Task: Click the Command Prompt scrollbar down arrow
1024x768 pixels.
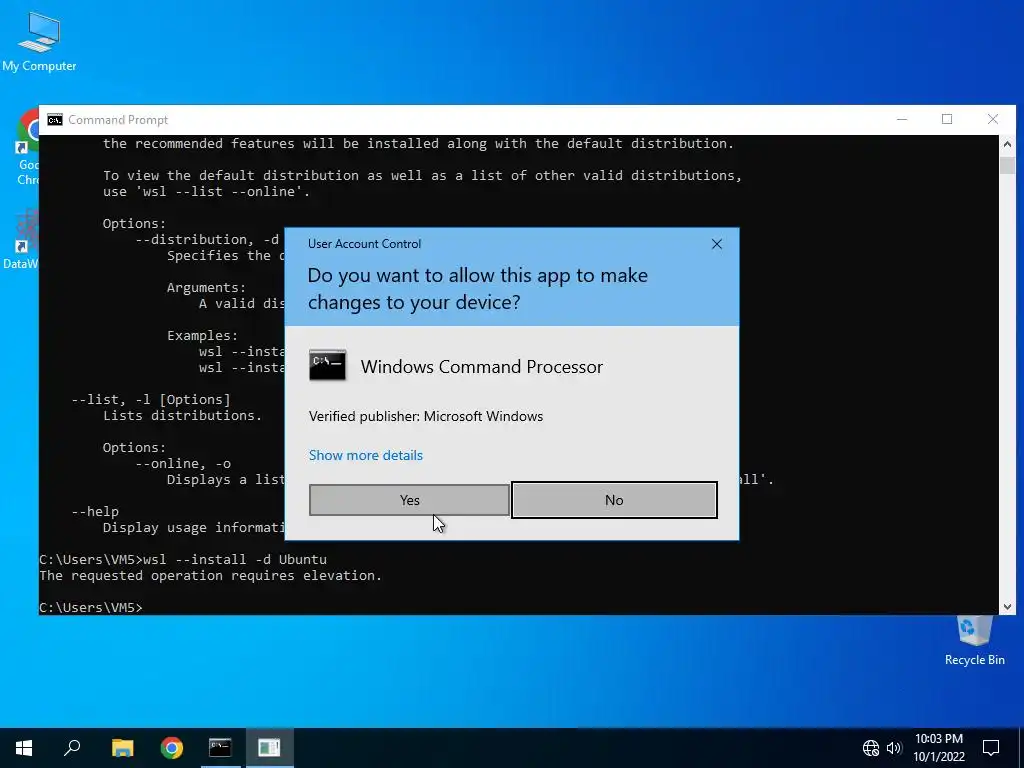Action: point(1007,607)
